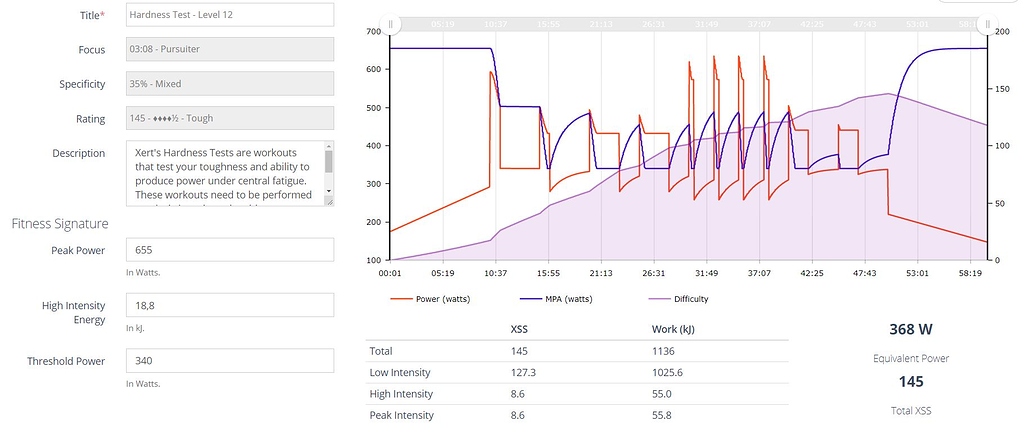This screenshot has height=434, width=1024.
Task: Click the Title input field
Action: 230,15
